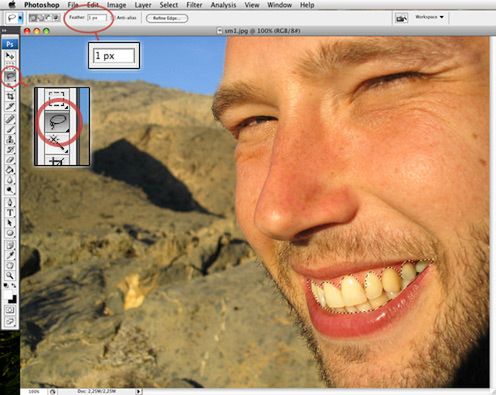Viewport: 496px width, 395px height.
Task: Open the Layer menu
Action: point(143,5)
